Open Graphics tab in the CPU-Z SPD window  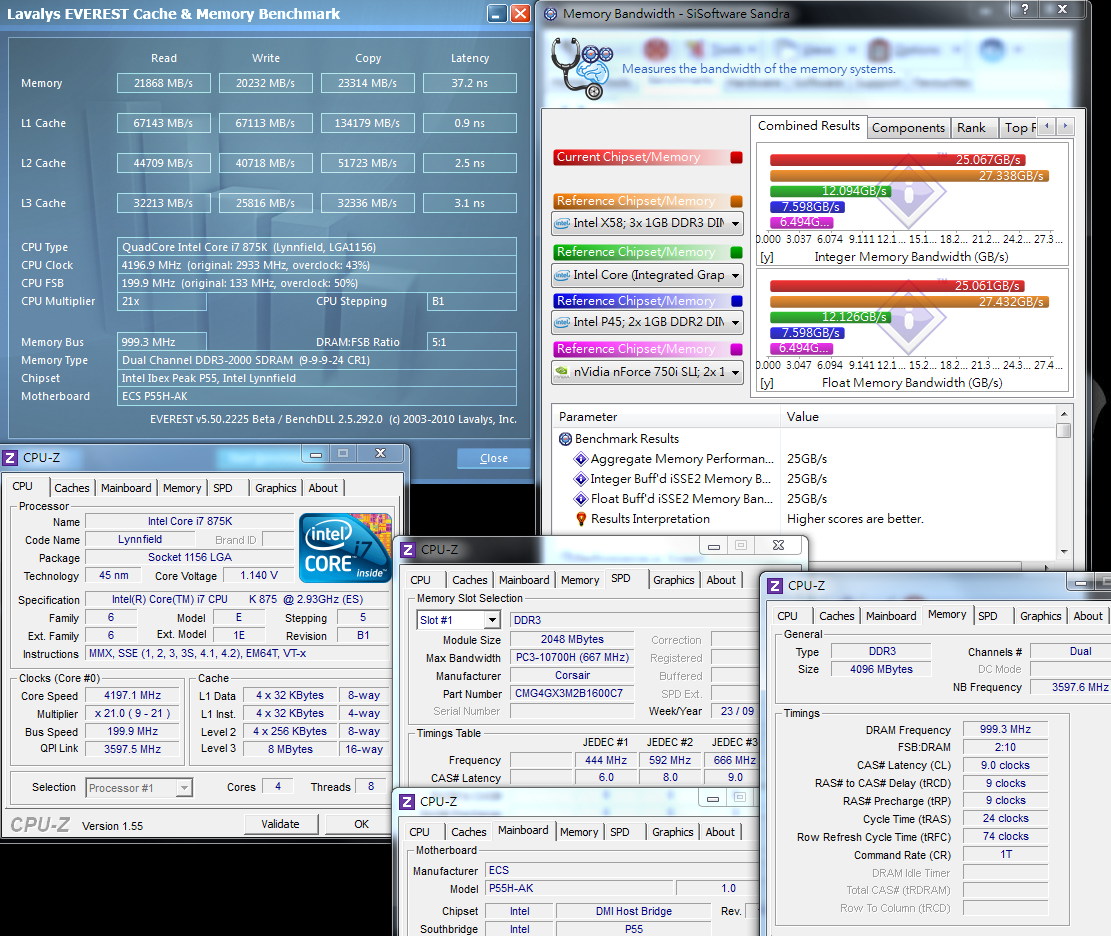(674, 580)
